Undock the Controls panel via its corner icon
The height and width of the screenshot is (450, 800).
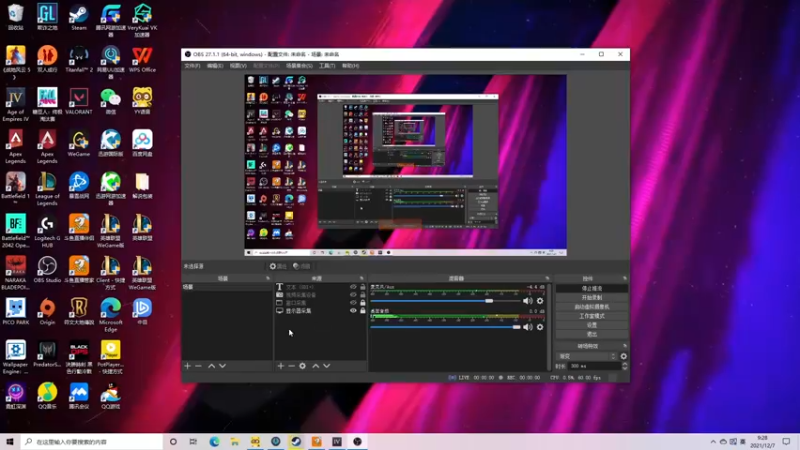pyautogui.click(x=624, y=279)
